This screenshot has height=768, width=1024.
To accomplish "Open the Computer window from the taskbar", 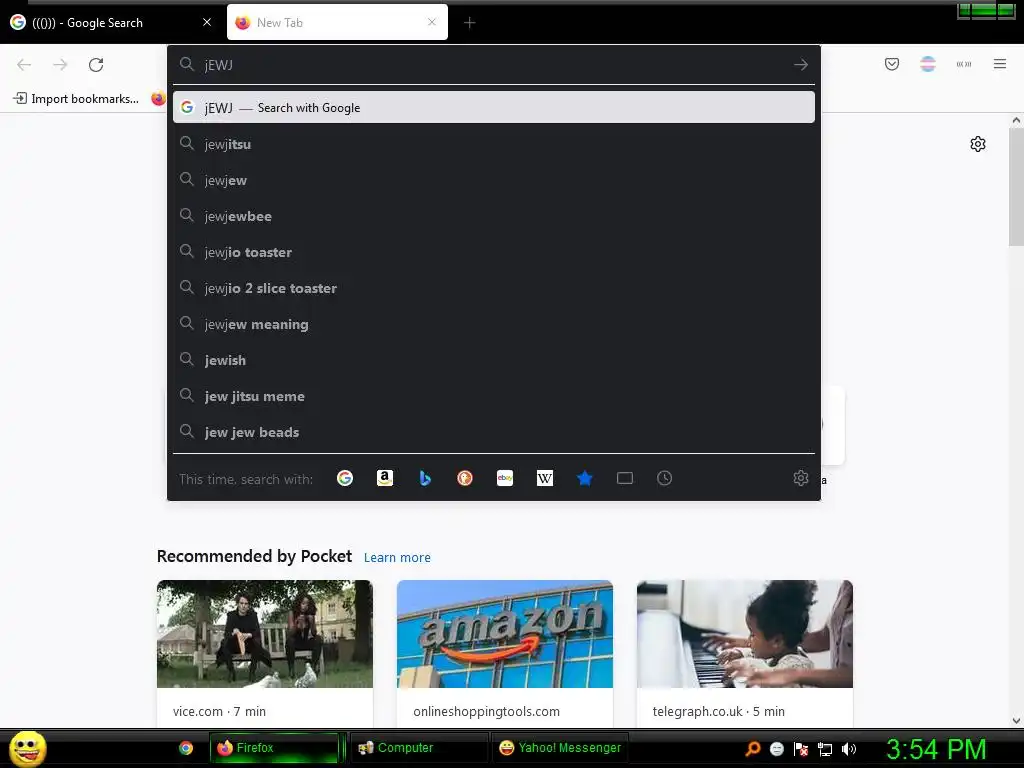I will [x=419, y=748].
